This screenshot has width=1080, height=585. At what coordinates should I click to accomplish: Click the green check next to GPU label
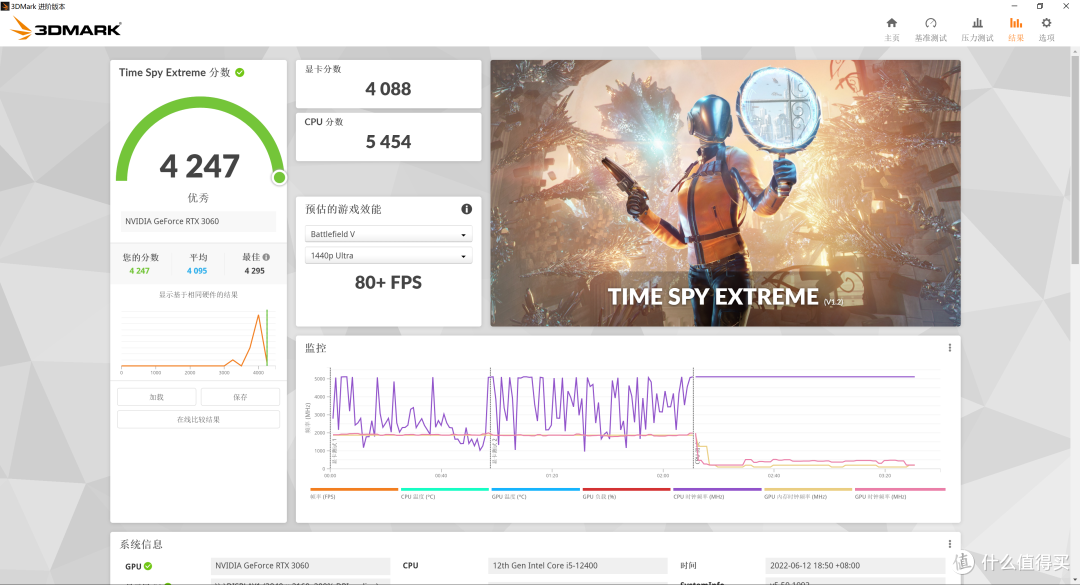point(148,566)
